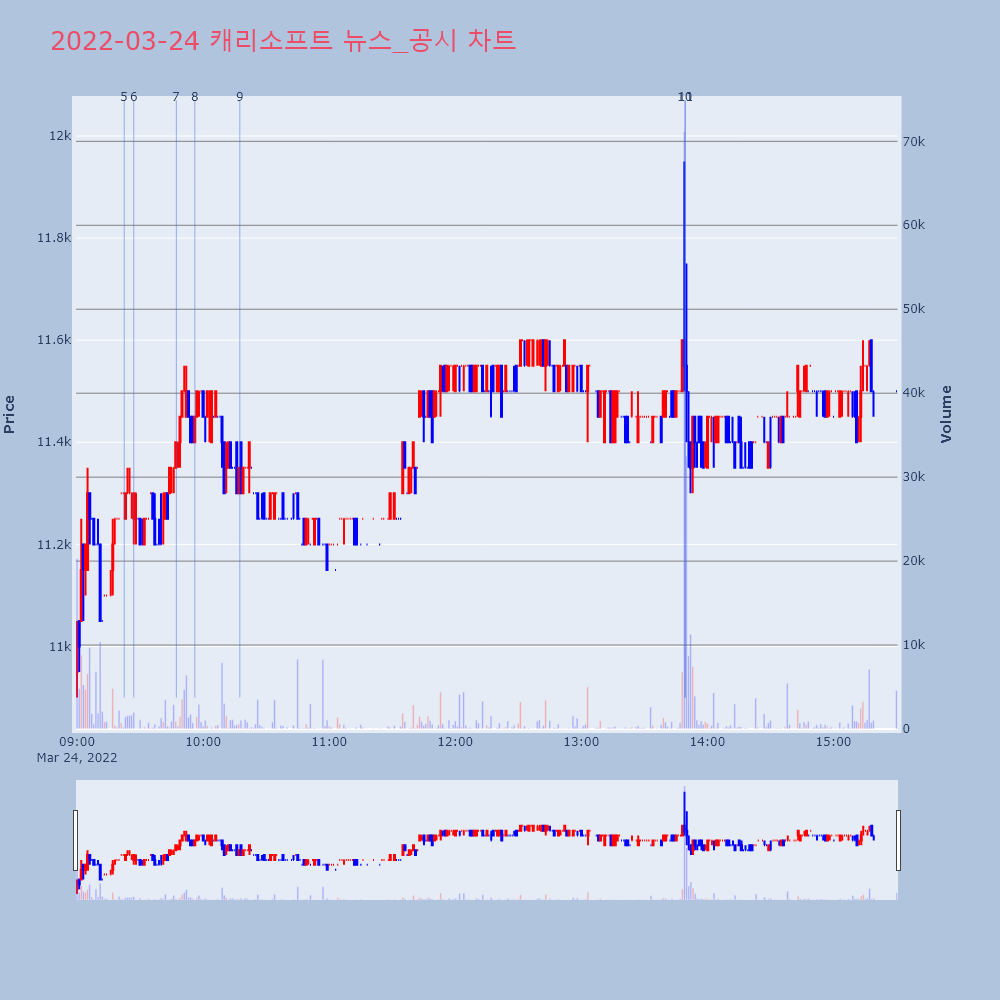Click the 70k volume axis label

click(914, 142)
